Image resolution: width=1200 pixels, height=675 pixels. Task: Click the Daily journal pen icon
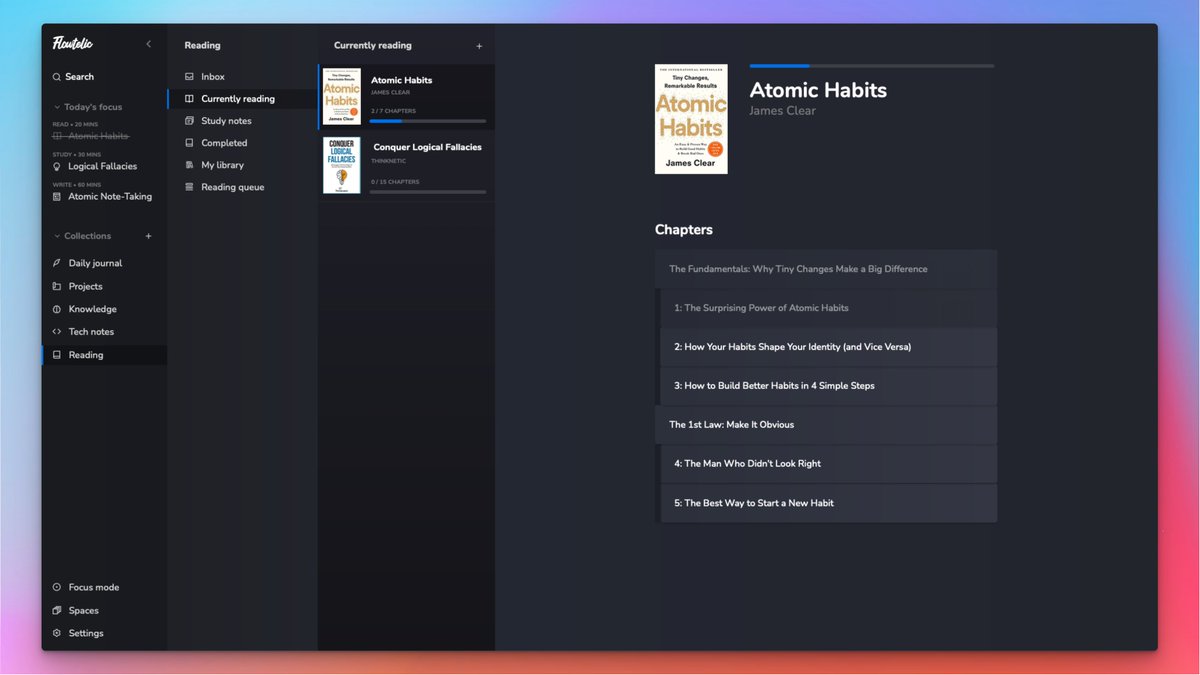click(57, 263)
